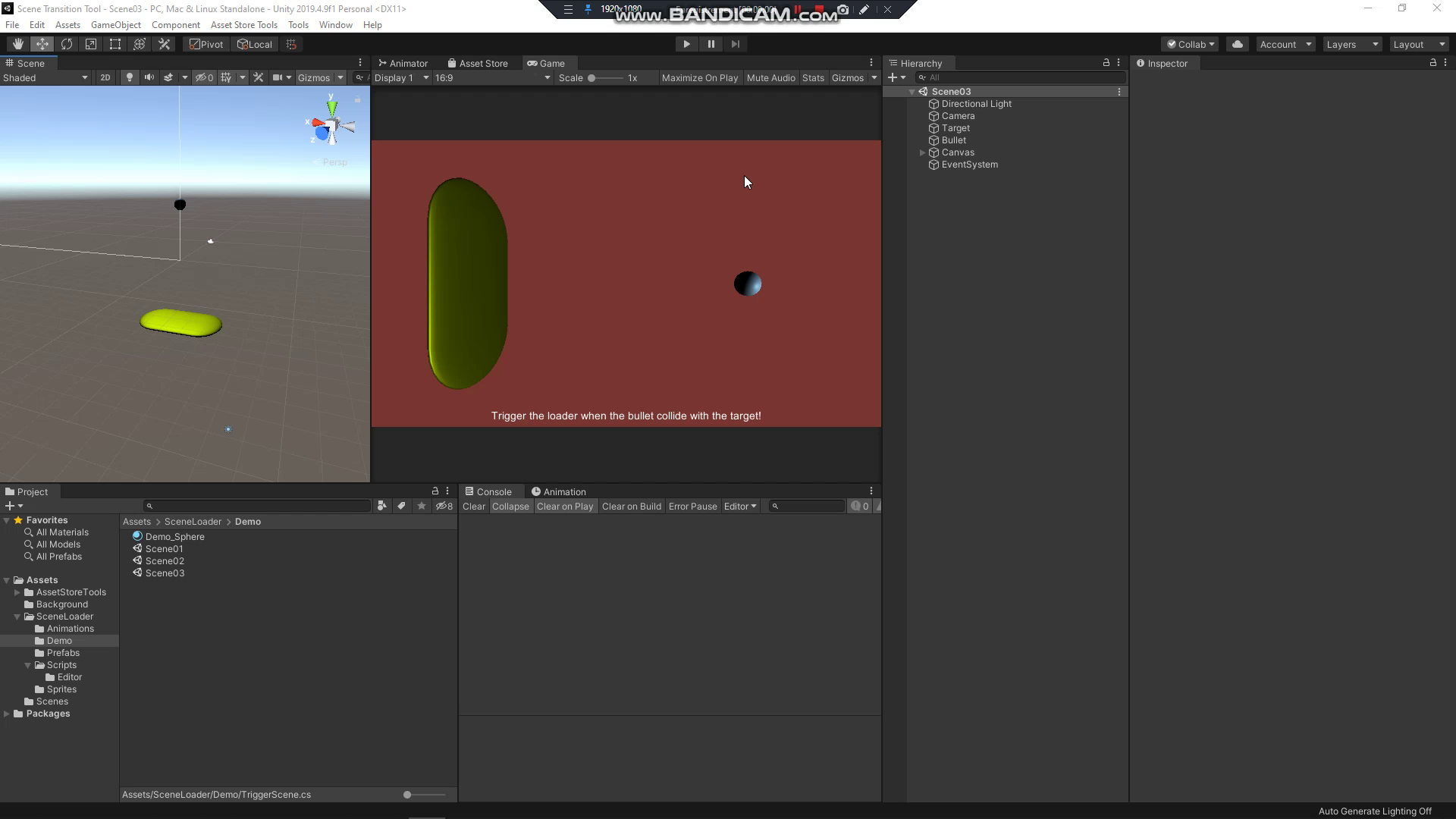The width and height of the screenshot is (1456, 819).
Task: Open the Layers dropdown
Action: coord(1352,44)
